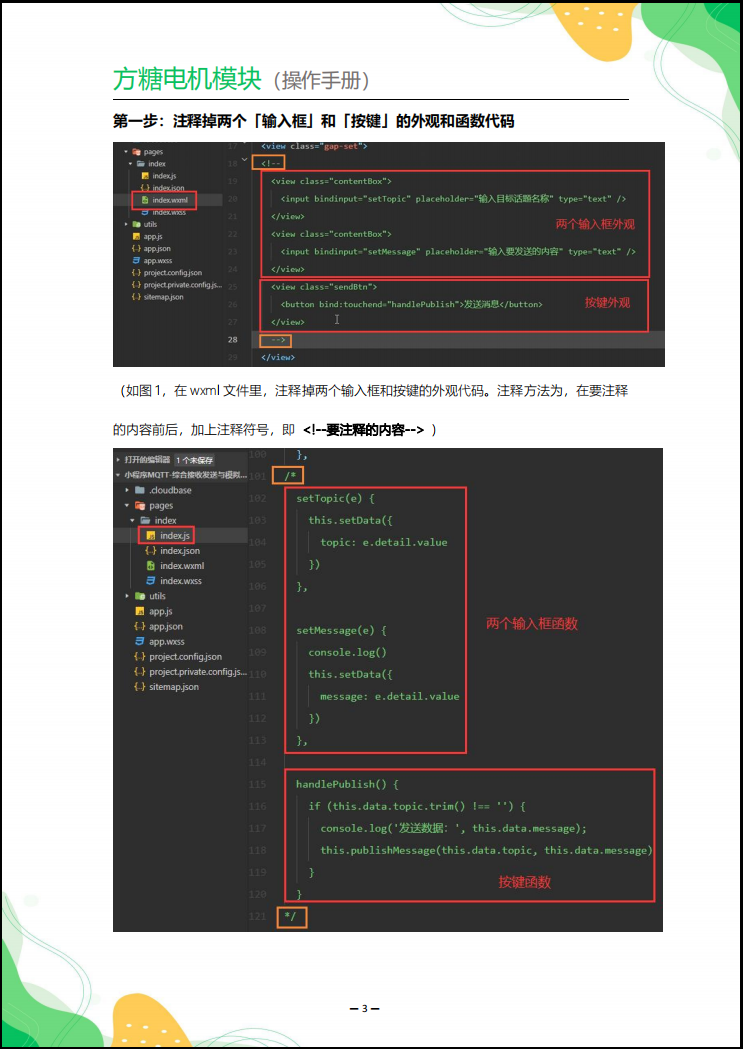Viewport: 743px width, 1049px height.
Task: Click console.log('发送数据: ') line 117
Action: [x=453, y=828]
